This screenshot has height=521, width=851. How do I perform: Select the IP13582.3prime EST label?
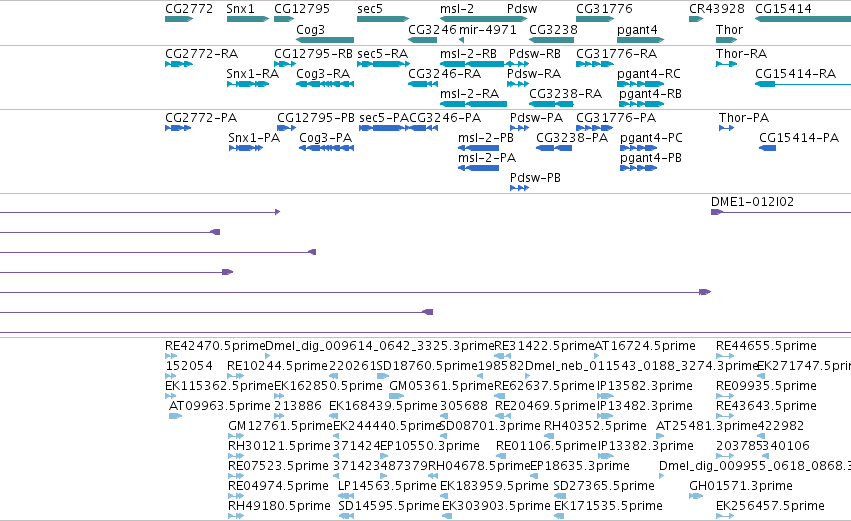point(645,385)
